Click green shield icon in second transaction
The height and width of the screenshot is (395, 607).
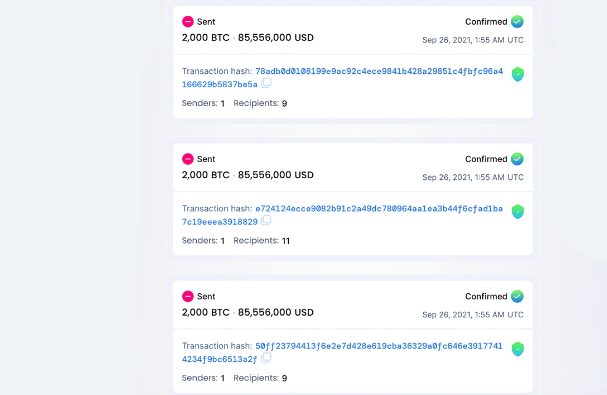point(518,211)
